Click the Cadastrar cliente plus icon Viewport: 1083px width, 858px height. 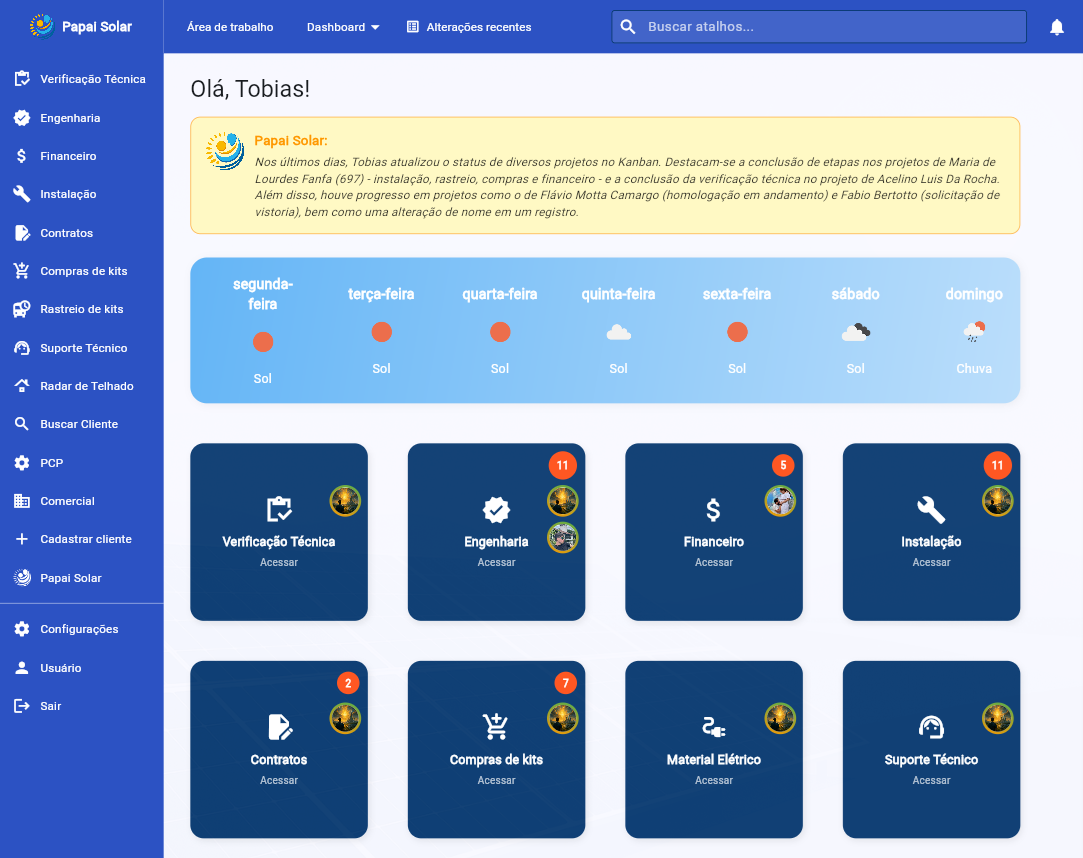pos(22,539)
